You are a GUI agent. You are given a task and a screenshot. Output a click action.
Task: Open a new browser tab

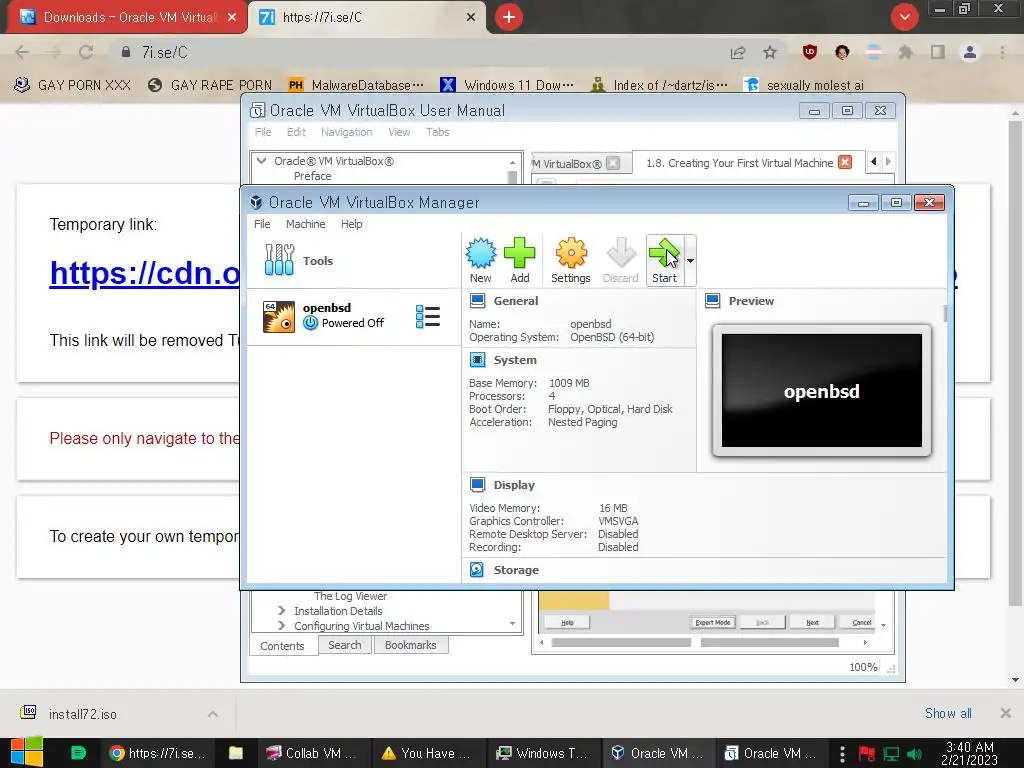coord(509,17)
